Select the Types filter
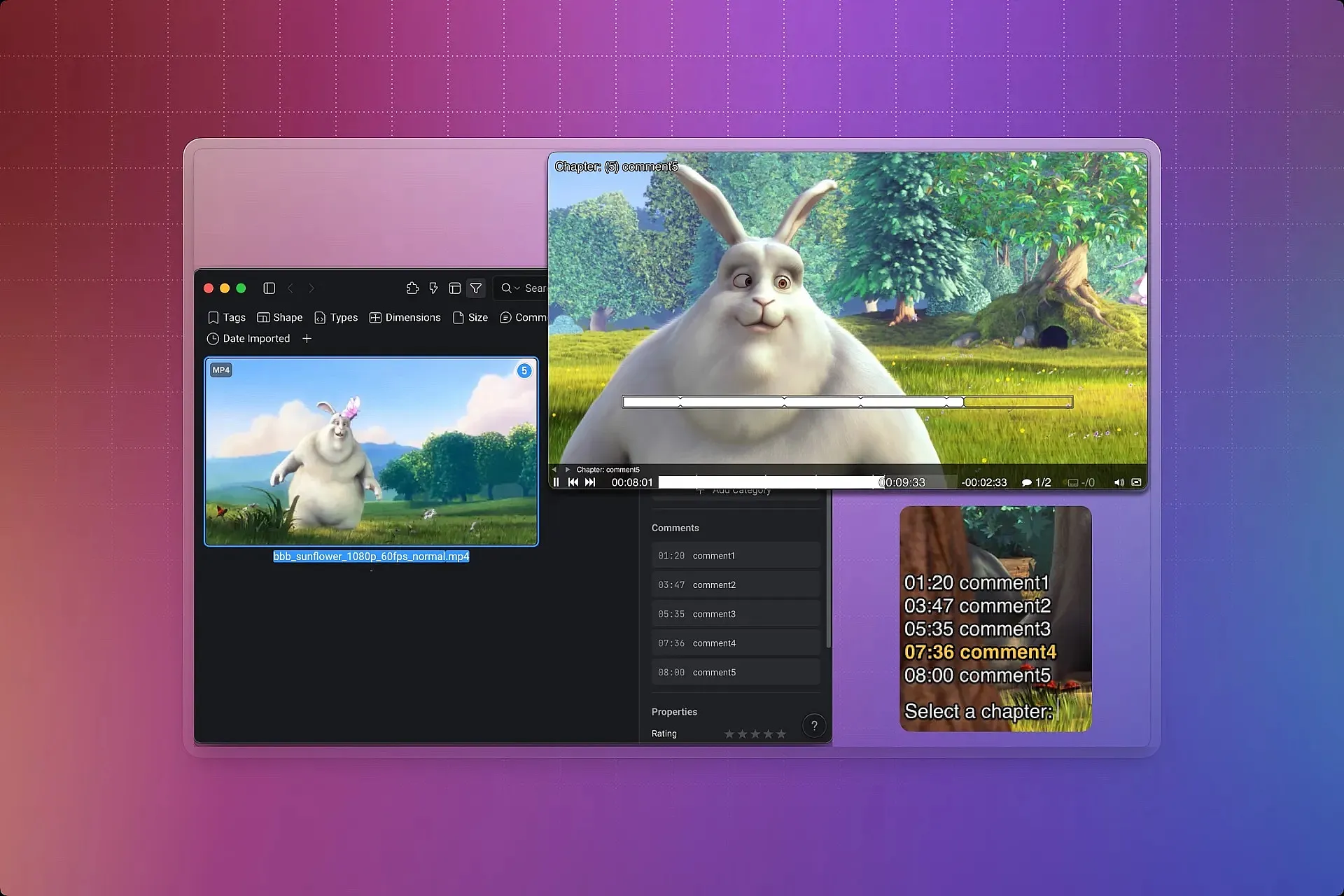 pyautogui.click(x=336, y=317)
